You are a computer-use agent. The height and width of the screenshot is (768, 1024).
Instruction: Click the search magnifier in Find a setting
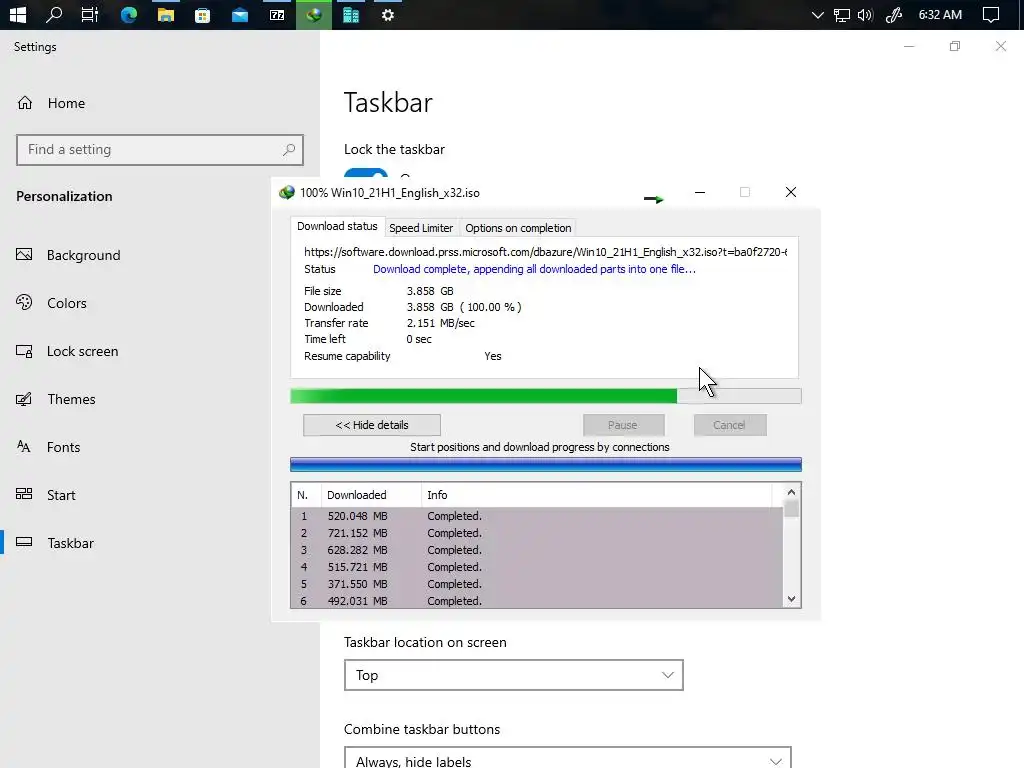289,150
